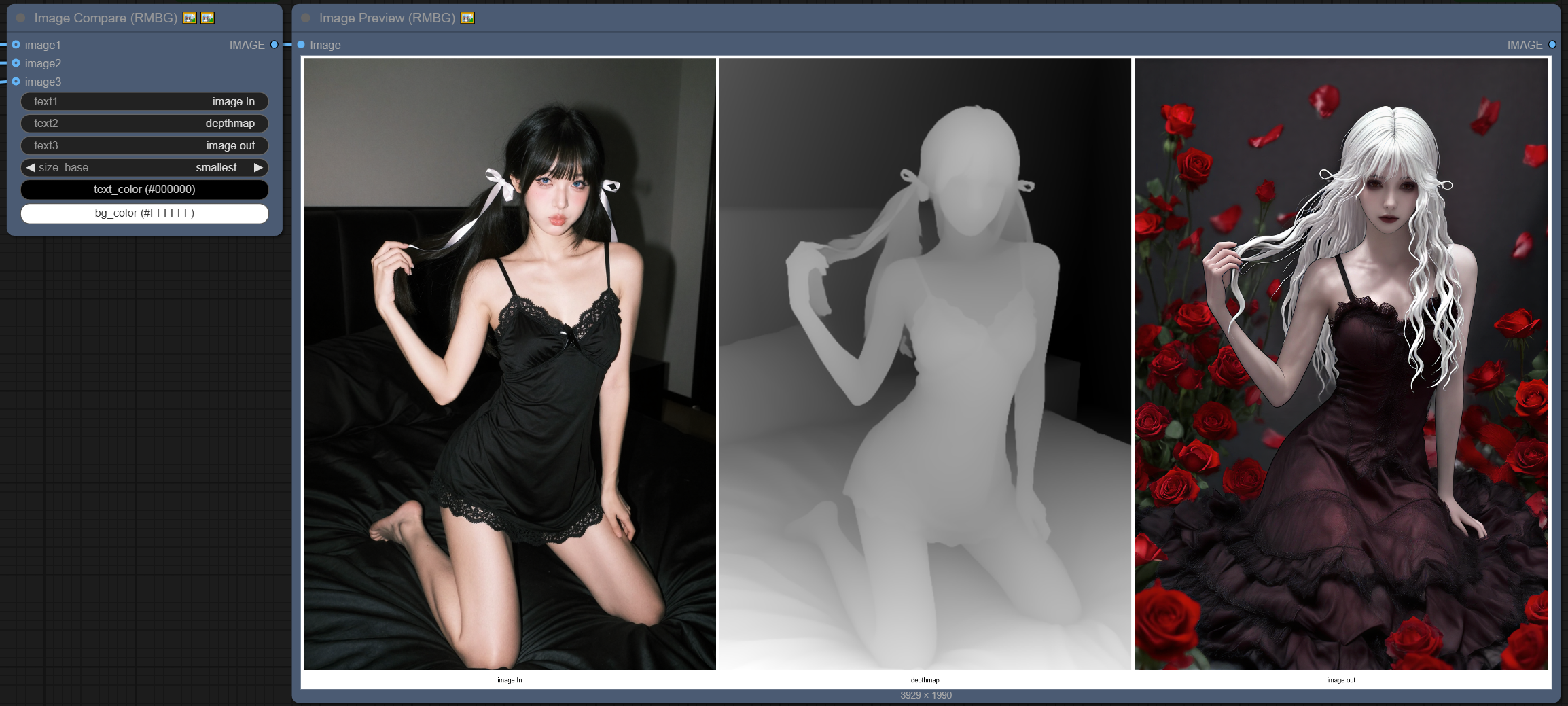This screenshot has width=1568, height=706.
Task: Click the IMAGE output socket of Image Compare
Action: tap(273, 45)
